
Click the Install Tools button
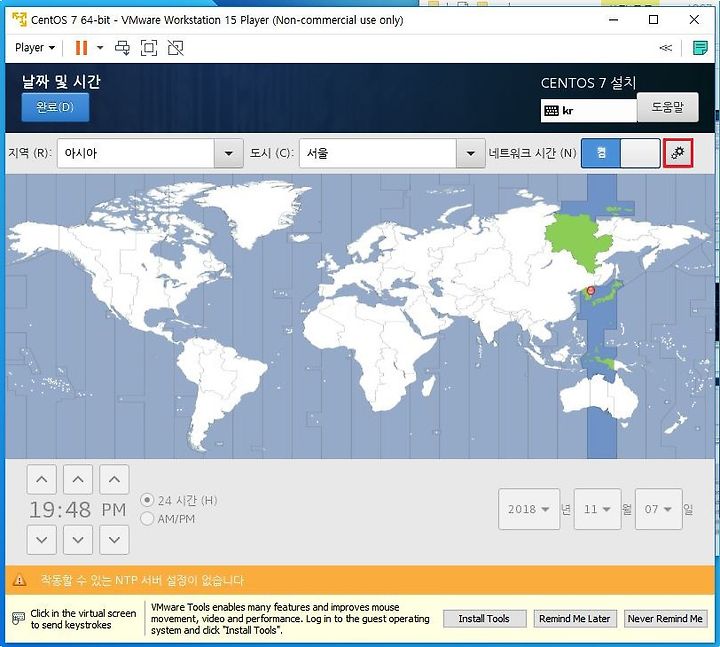(x=484, y=619)
